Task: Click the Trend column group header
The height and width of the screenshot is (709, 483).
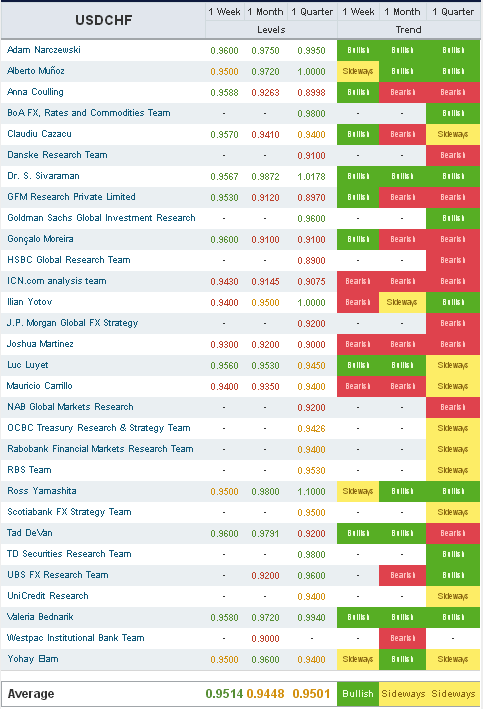Action: pyautogui.click(x=408, y=30)
